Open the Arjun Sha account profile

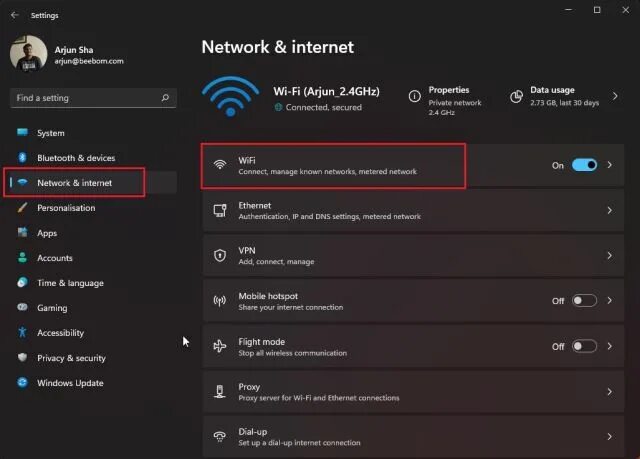point(60,53)
